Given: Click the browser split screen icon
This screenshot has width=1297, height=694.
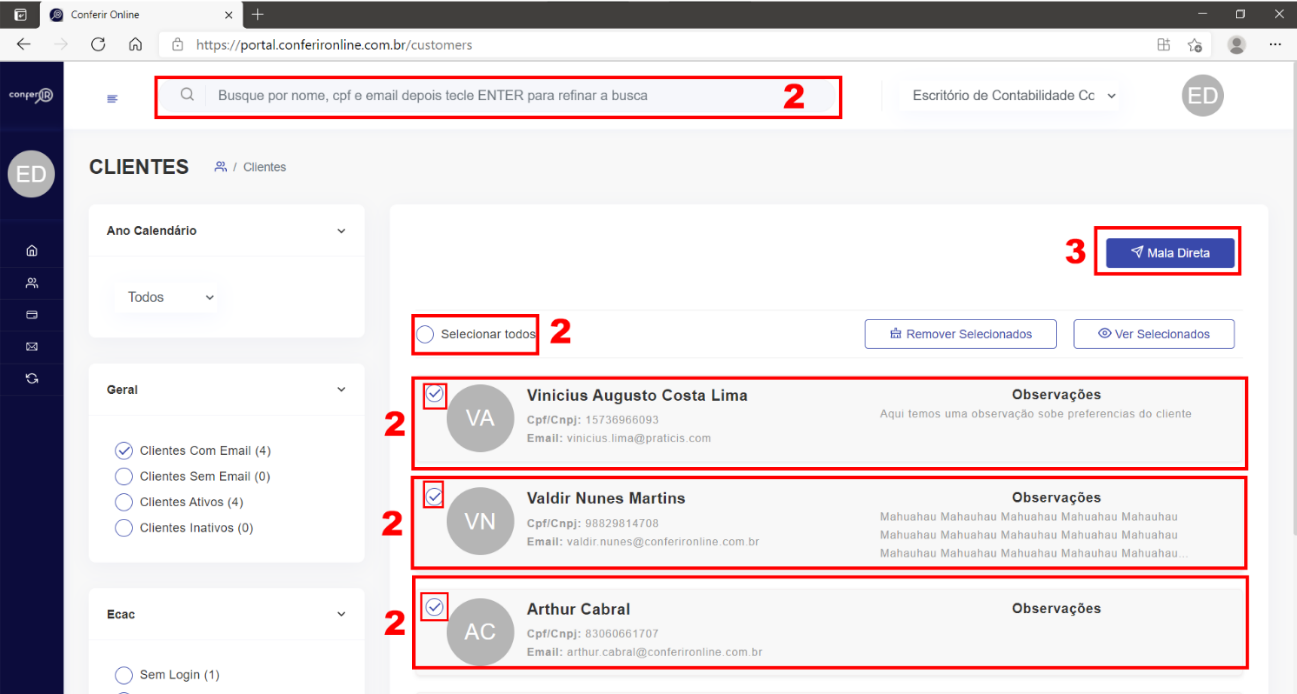Looking at the screenshot, I should [1163, 44].
